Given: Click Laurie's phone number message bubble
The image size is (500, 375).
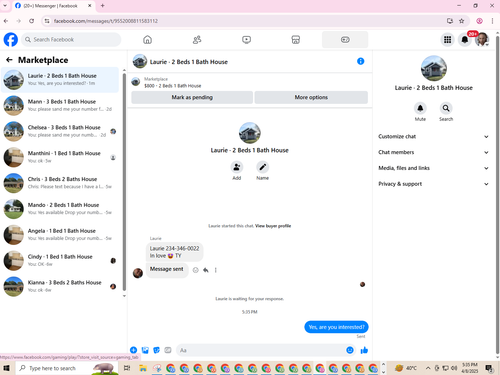Looking at the screenshot, I should (174, 252).
